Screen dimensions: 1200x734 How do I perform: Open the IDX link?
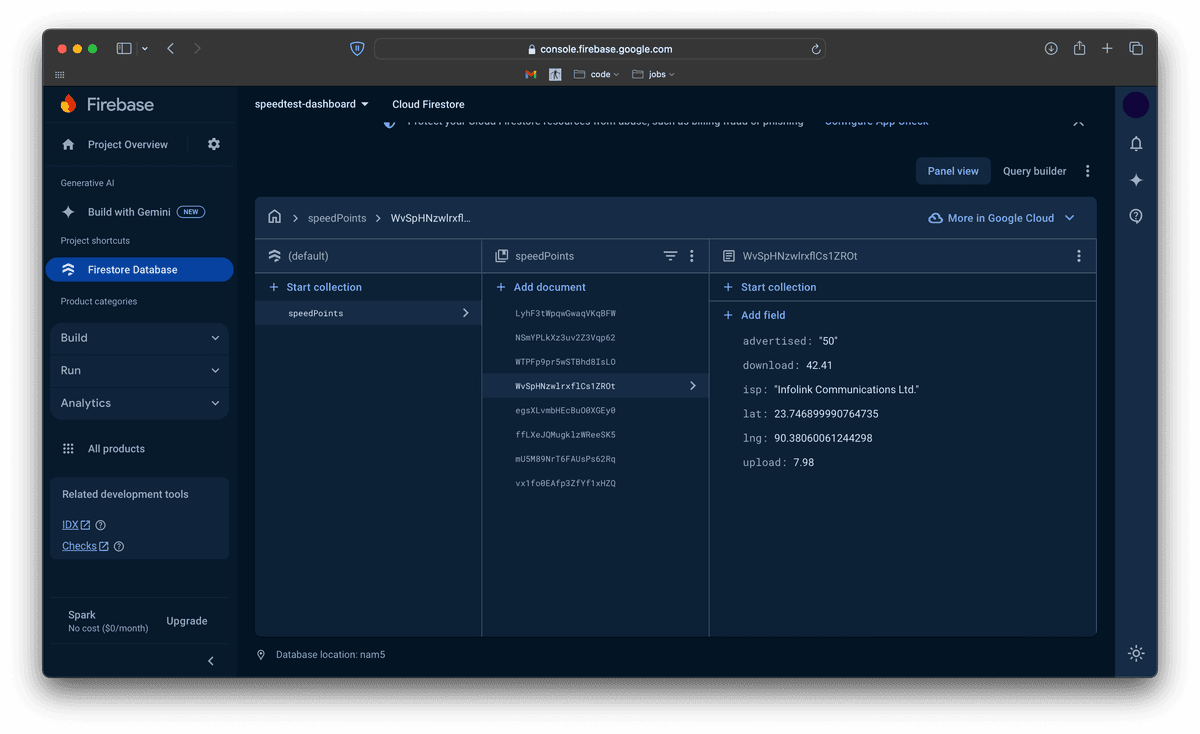click(76, 525)
